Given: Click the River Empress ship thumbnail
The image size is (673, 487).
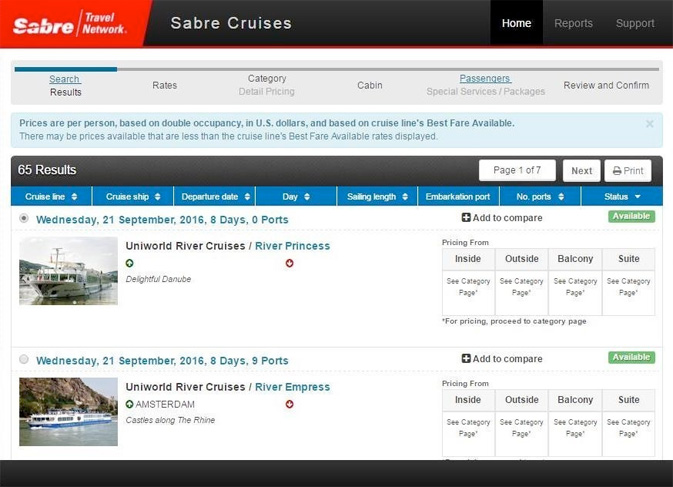Looking at the screenshot, I should pos(68,411).
